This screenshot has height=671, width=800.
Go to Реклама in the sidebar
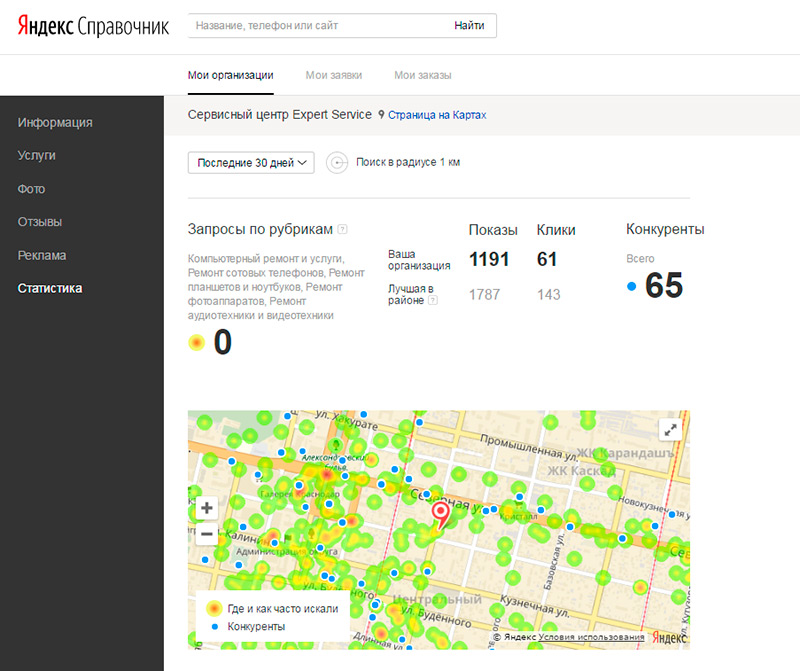tap(42, 255)
